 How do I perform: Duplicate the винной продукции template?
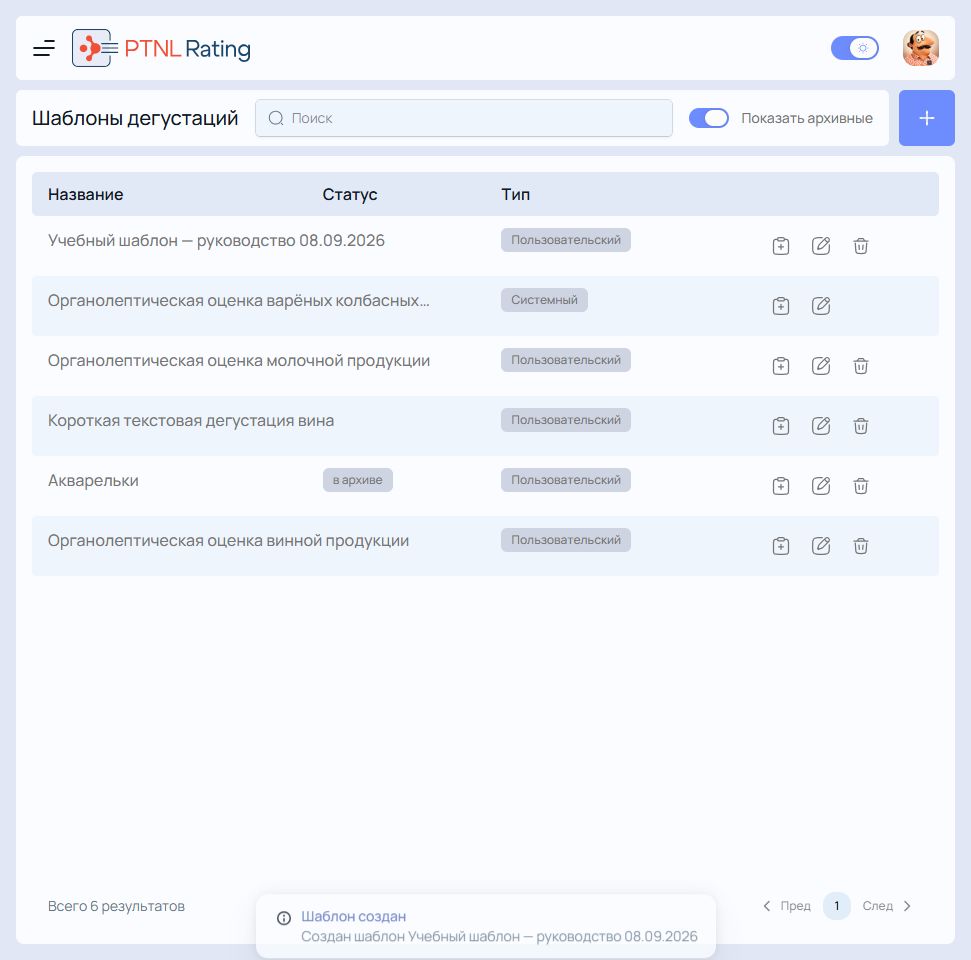point(781,546)
